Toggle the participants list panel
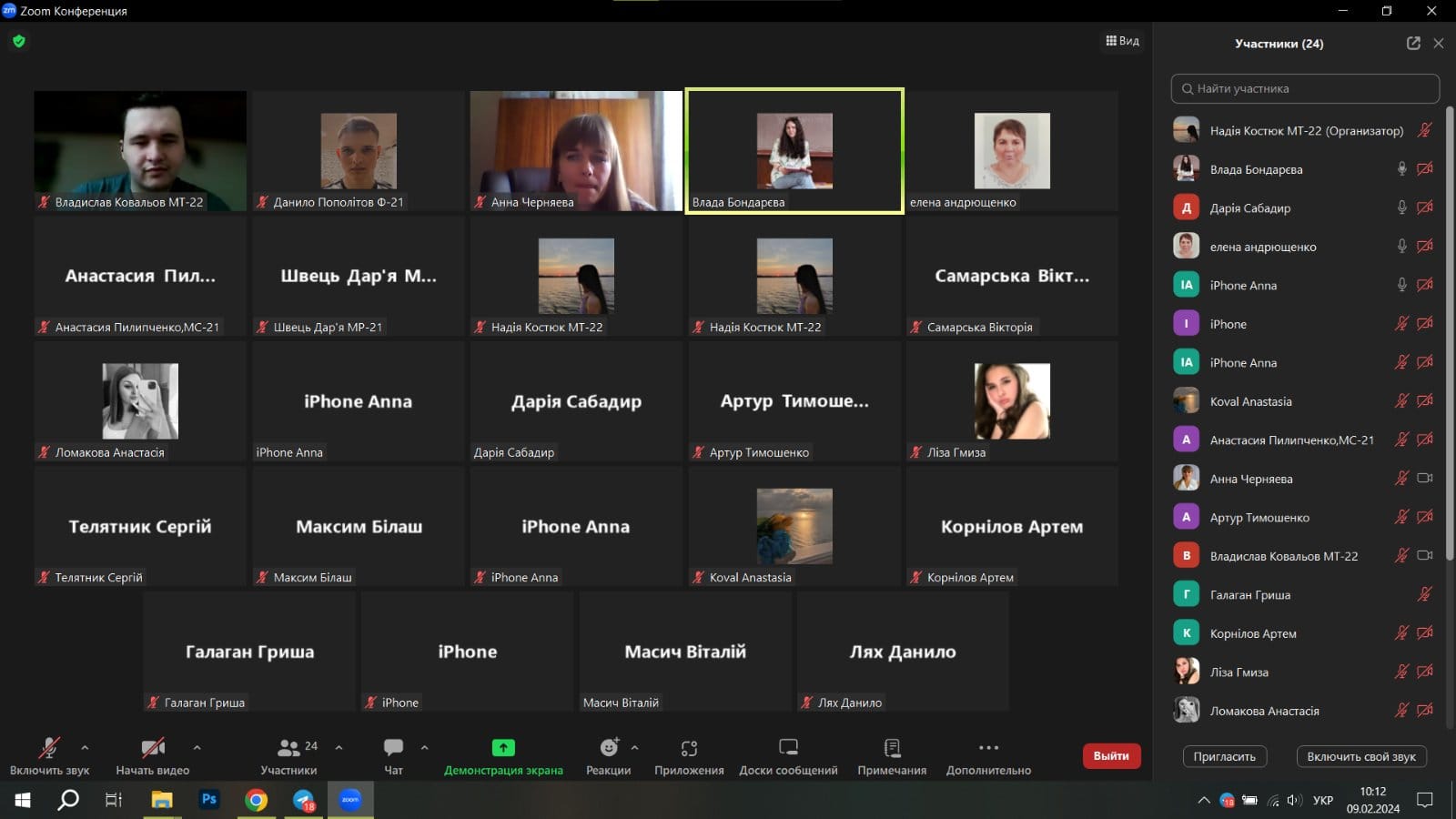This screenshot has height=819, width=1456. coord(289,748)
